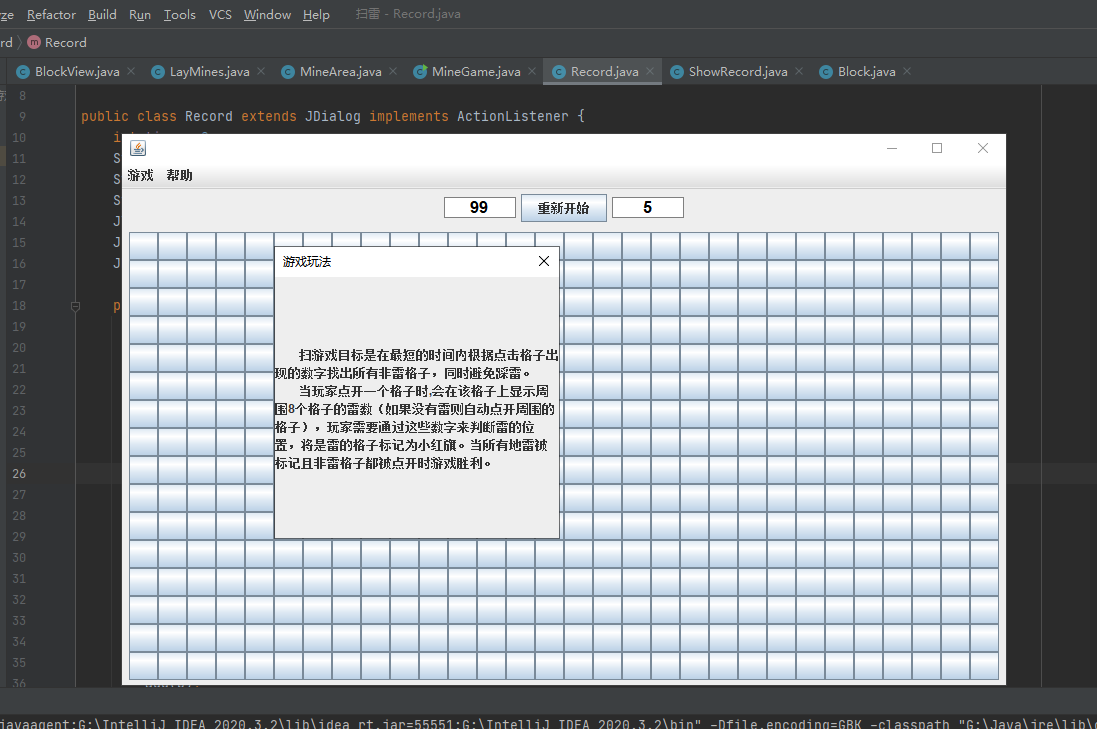
Task: Close the MineGame.java tab
Action: [532, 71]
